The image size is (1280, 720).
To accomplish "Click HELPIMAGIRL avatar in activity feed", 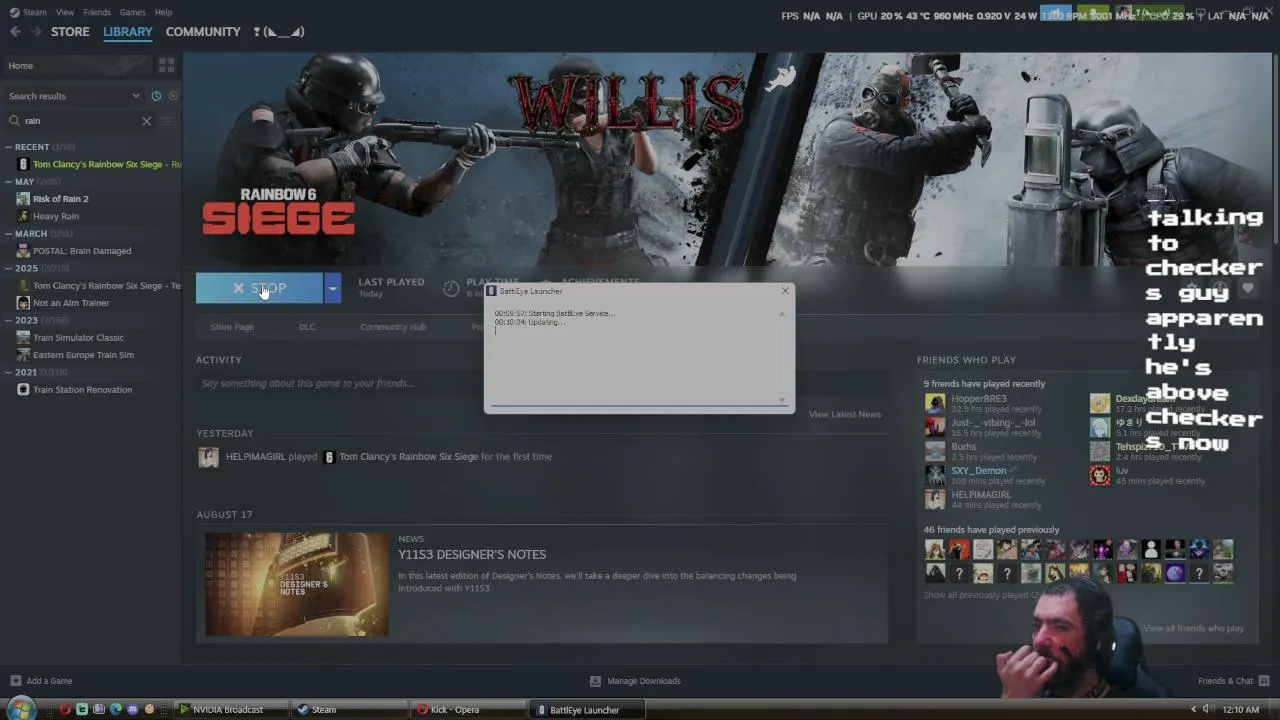I will (208, 457).
